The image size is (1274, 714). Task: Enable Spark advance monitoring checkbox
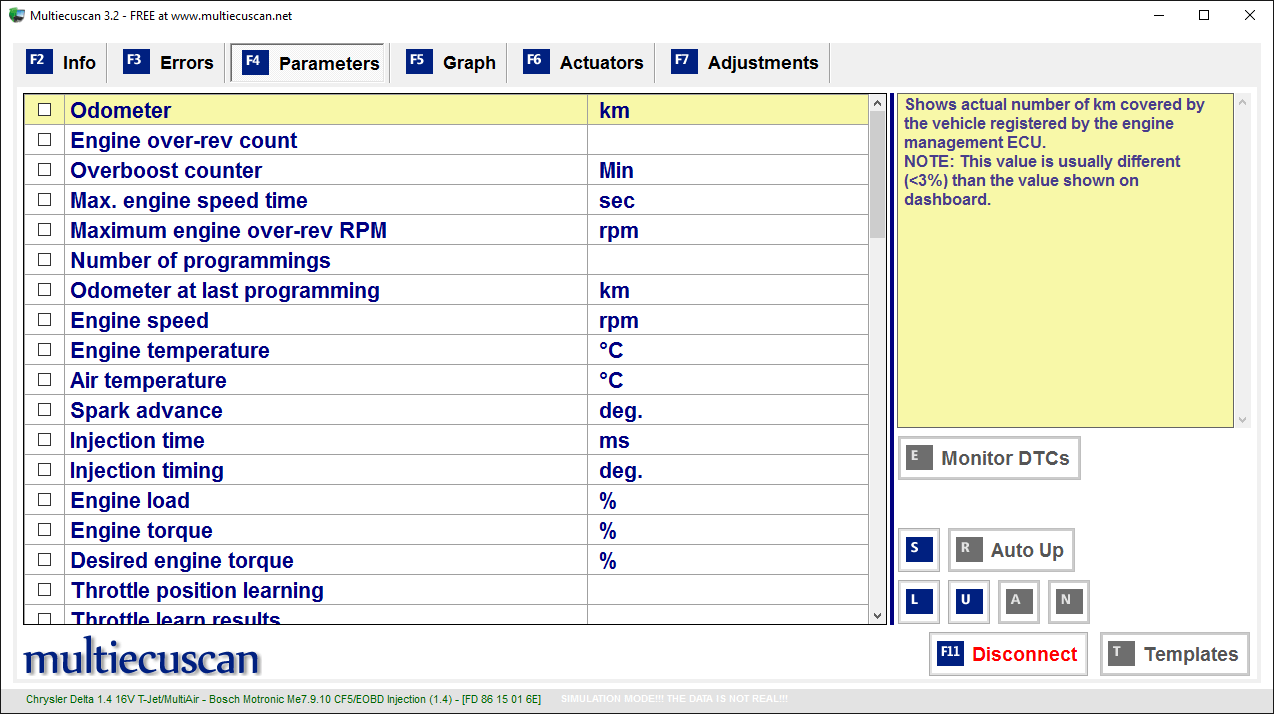coord(44,409)
